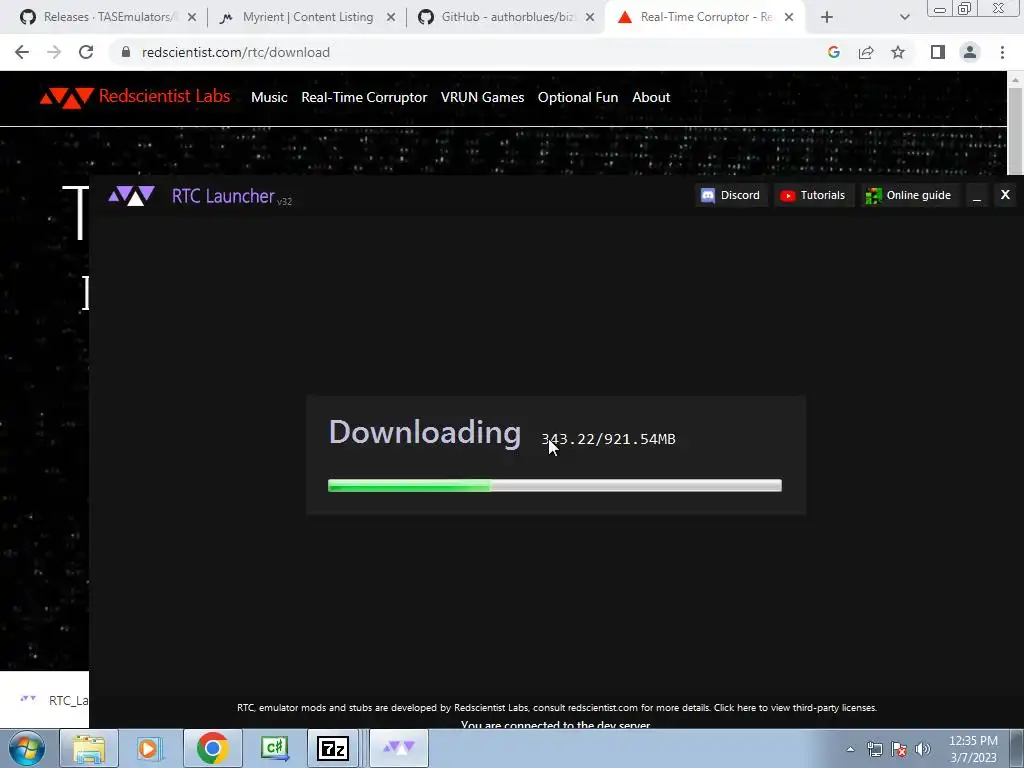
Task: Reload the current page
Action: (x=86, y=52)
